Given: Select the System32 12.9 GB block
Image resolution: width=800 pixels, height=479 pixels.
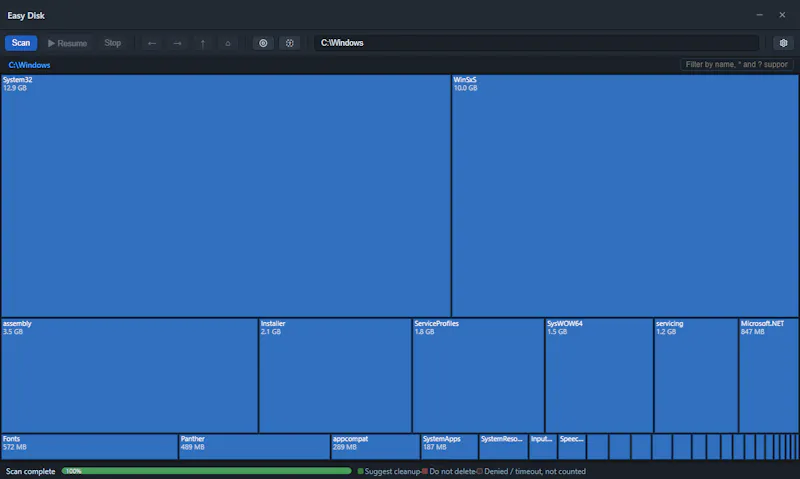Looking at the screenshot, I should pos(226,196).
